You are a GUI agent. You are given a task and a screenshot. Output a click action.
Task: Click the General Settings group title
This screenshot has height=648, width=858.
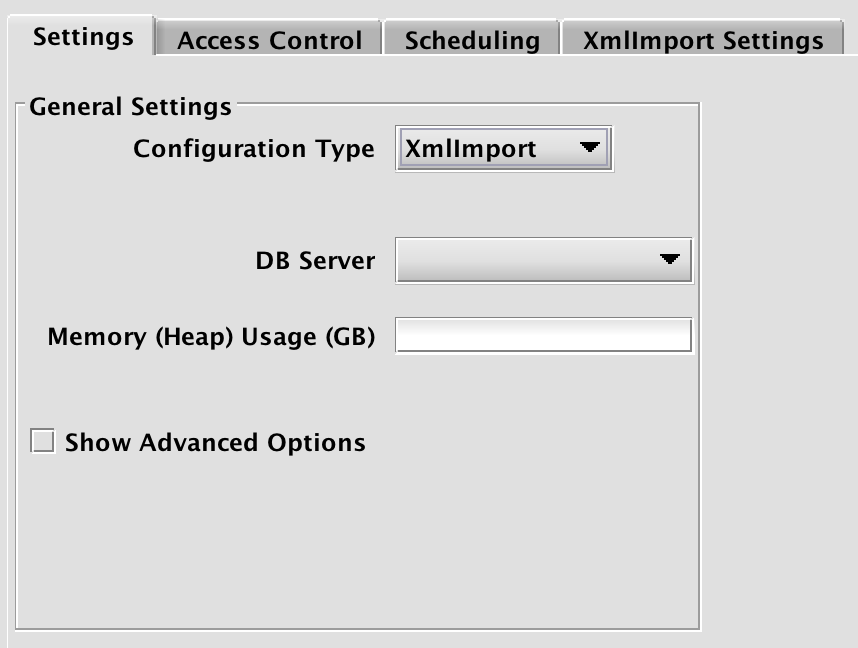click(130, 106)
